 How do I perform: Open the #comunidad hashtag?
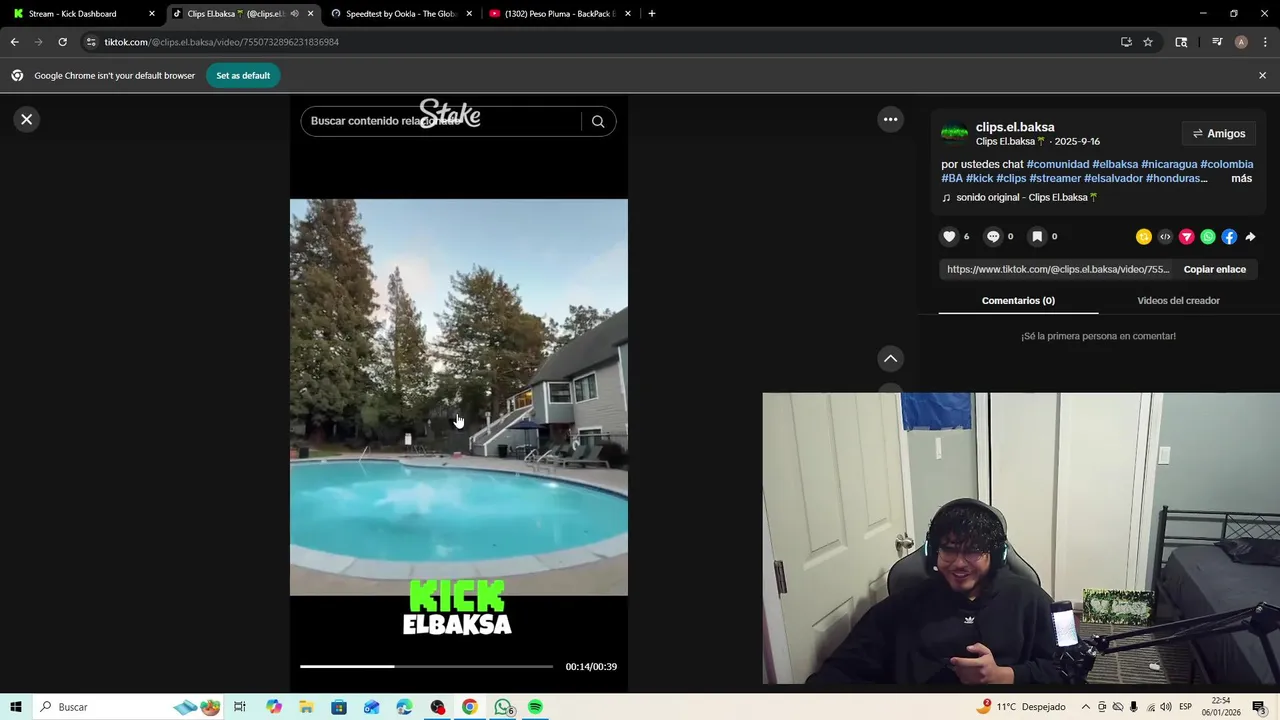1058,164
